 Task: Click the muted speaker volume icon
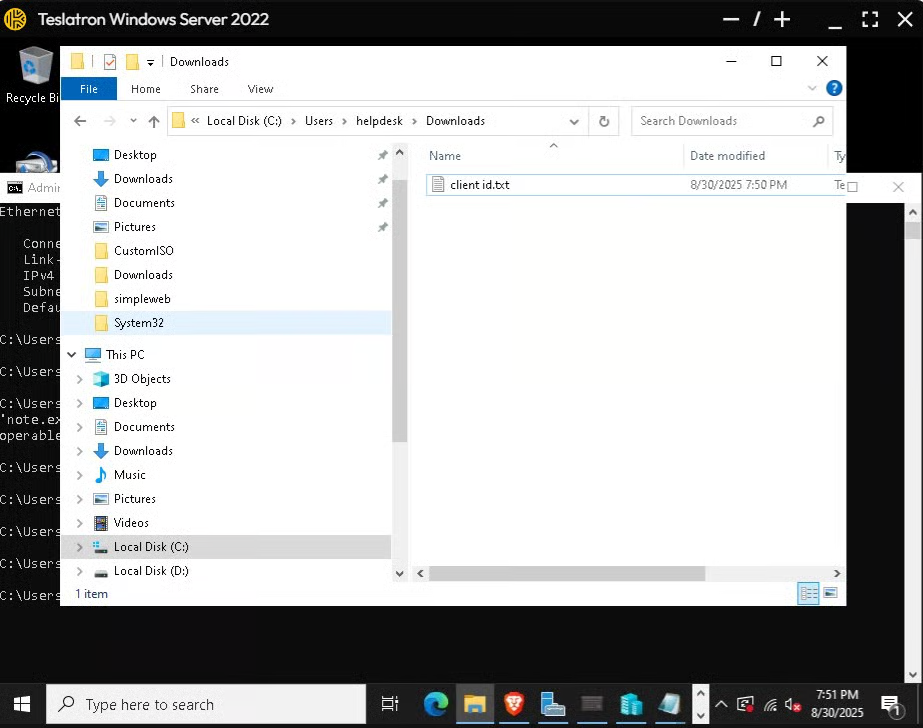[793, 704]
